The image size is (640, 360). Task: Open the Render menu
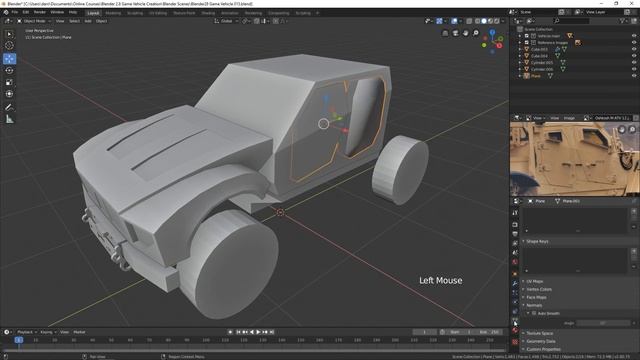click(40, 13)
